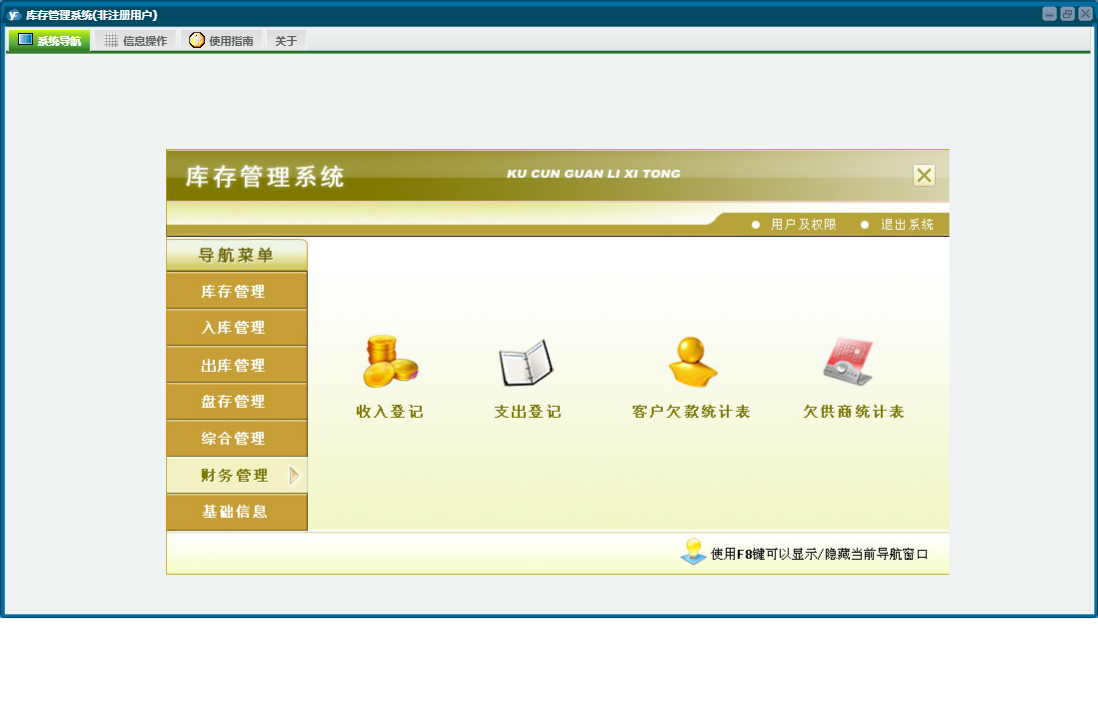This screenshot has width=1098, height=716.
Task: Minimize the main application window
Action: coord(1049,14)
